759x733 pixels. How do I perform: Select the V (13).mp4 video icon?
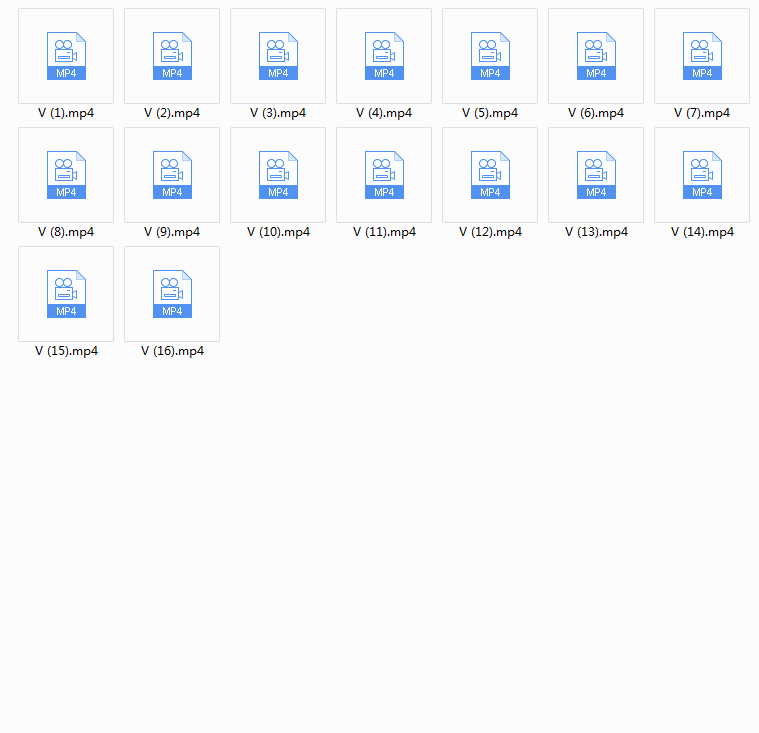[x=596, y=175]
